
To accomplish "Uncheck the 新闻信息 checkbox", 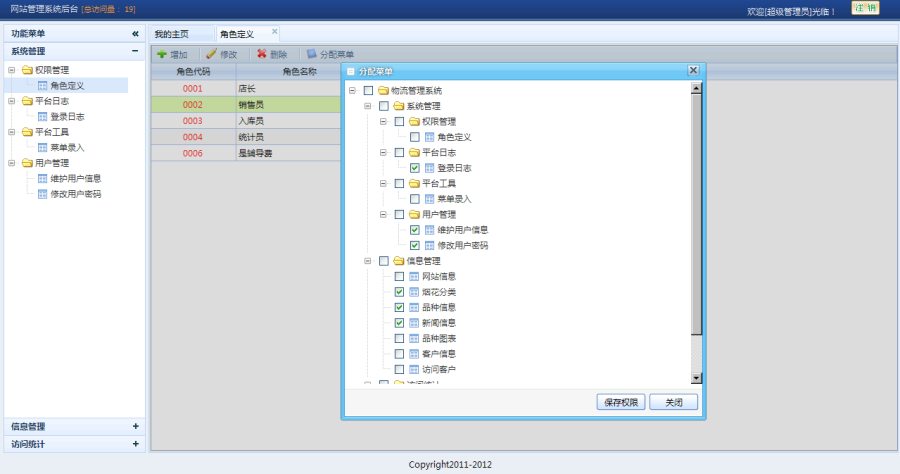I will click(399, 323).
